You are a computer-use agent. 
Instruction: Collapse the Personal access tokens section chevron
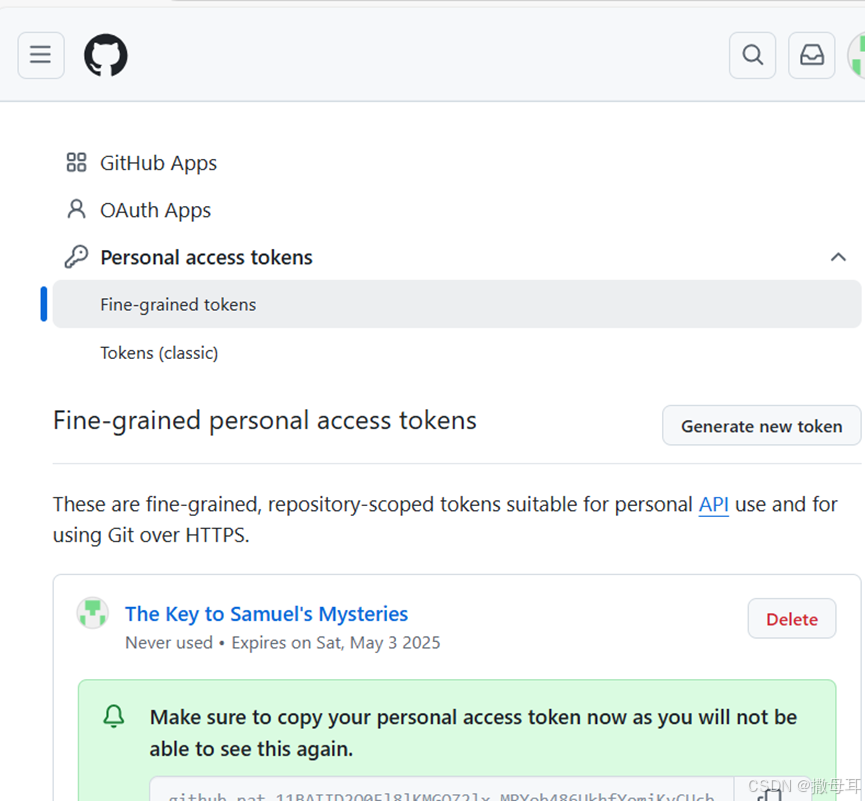pyautogui.click(x=838, y=257)
